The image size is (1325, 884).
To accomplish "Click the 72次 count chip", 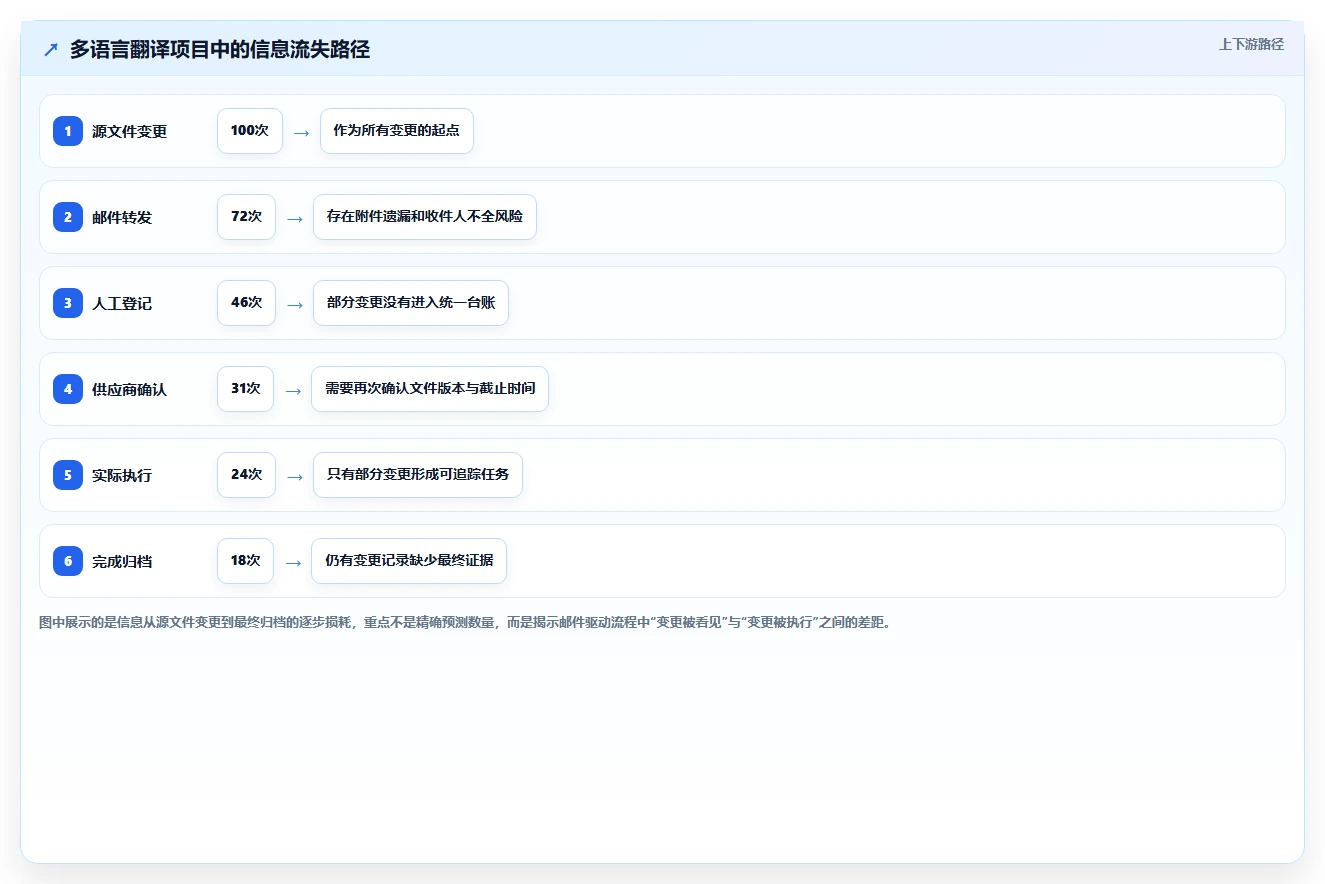I will coord(246,217).
